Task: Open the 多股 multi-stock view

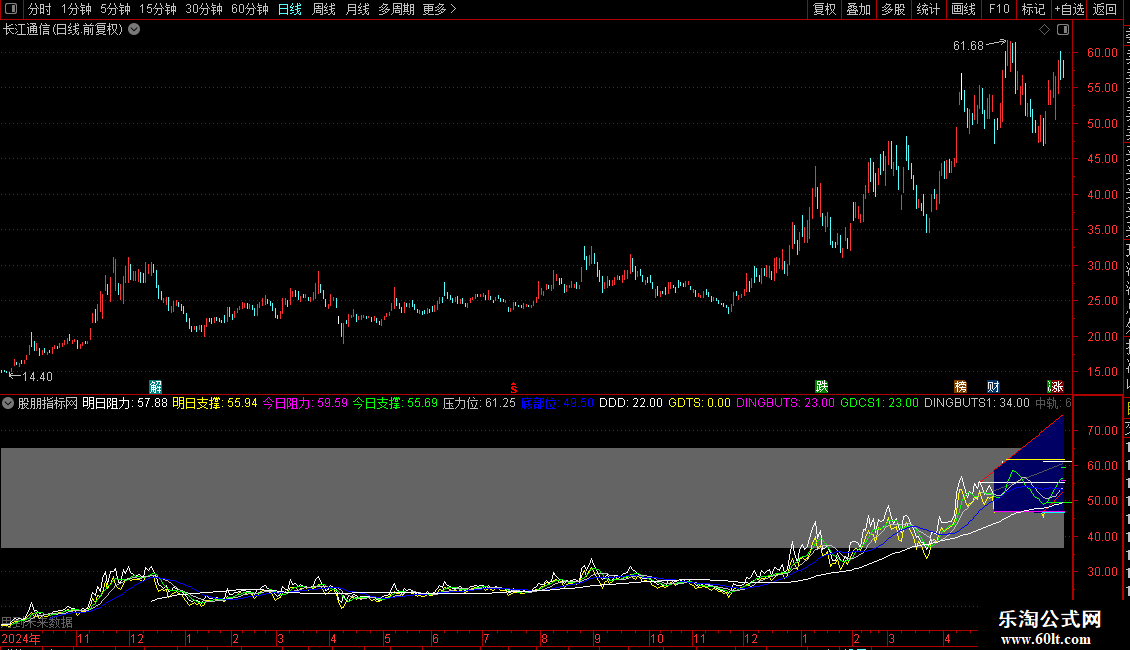Action: coord(894,9)
